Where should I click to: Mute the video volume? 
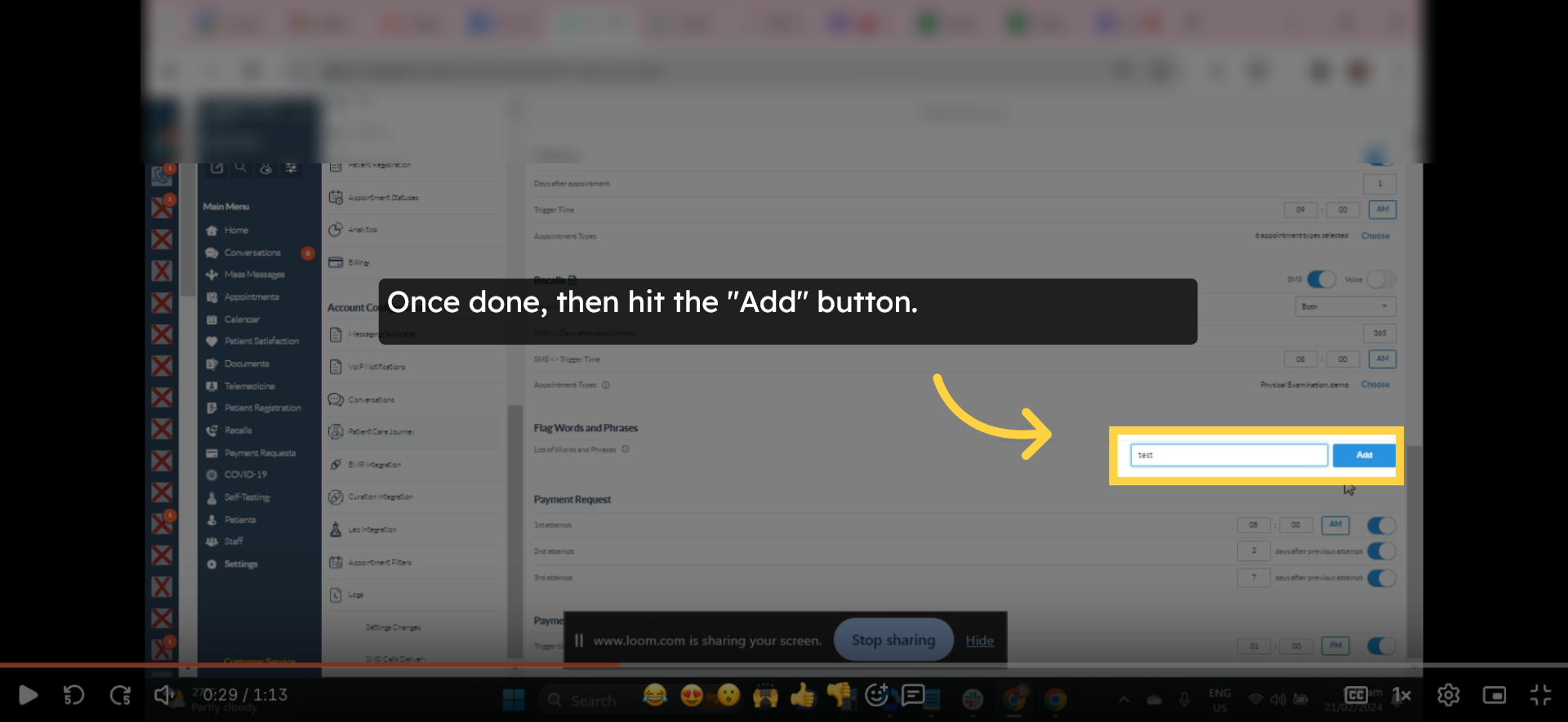pyautogui.click(x=163, y=695)
